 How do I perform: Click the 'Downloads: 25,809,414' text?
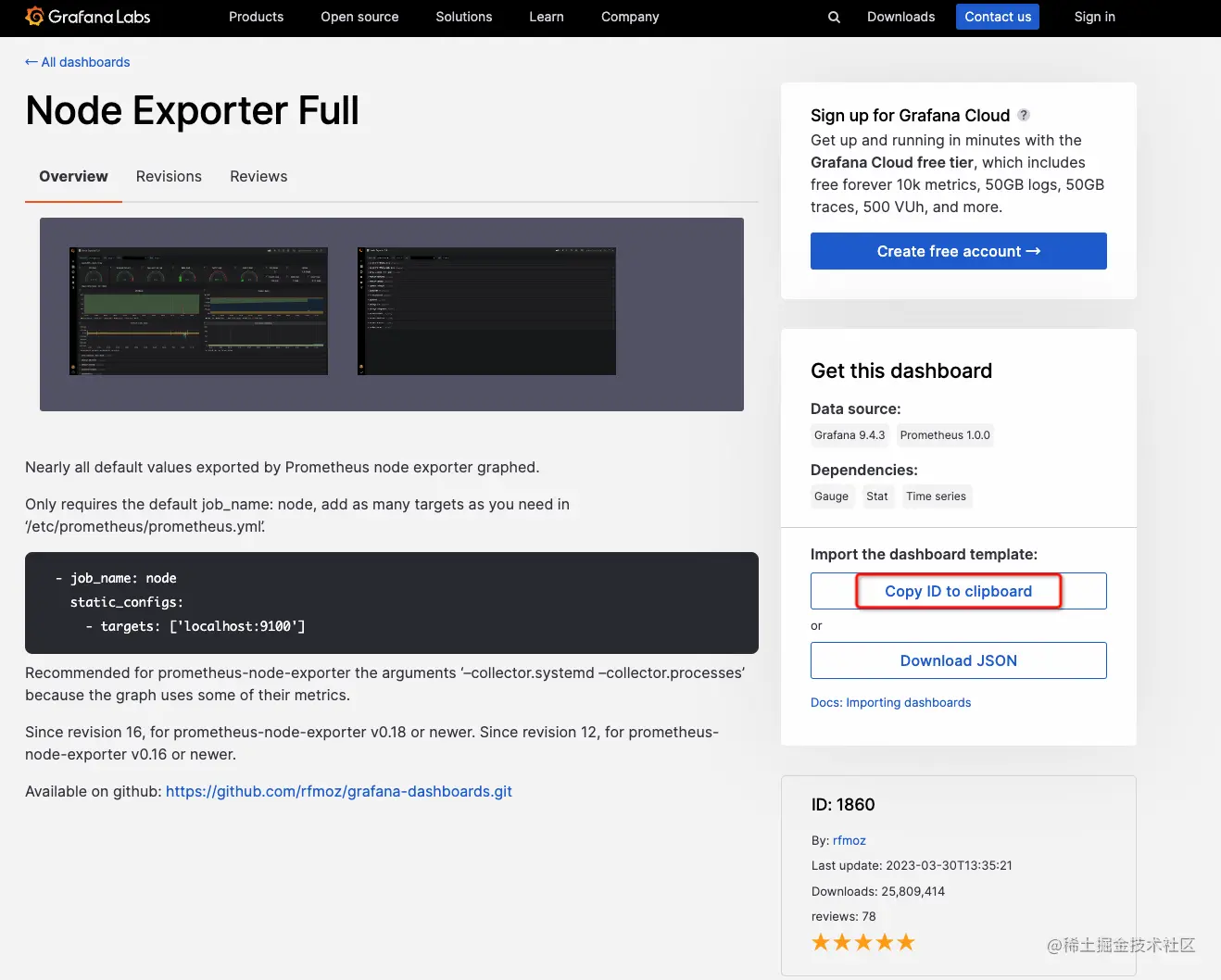coord(878,891)
